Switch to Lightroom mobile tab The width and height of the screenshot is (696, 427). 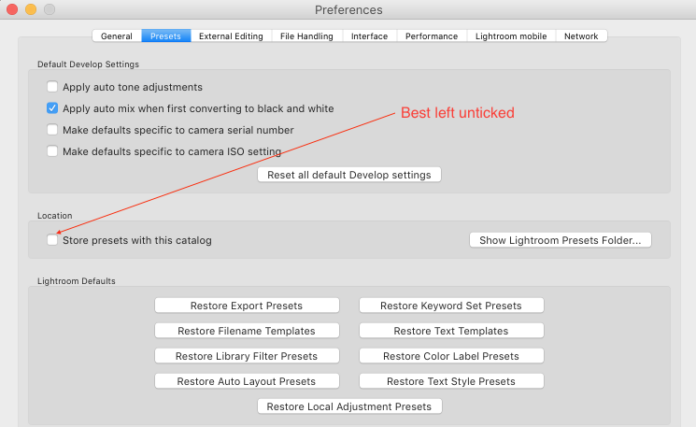[510, 36]
